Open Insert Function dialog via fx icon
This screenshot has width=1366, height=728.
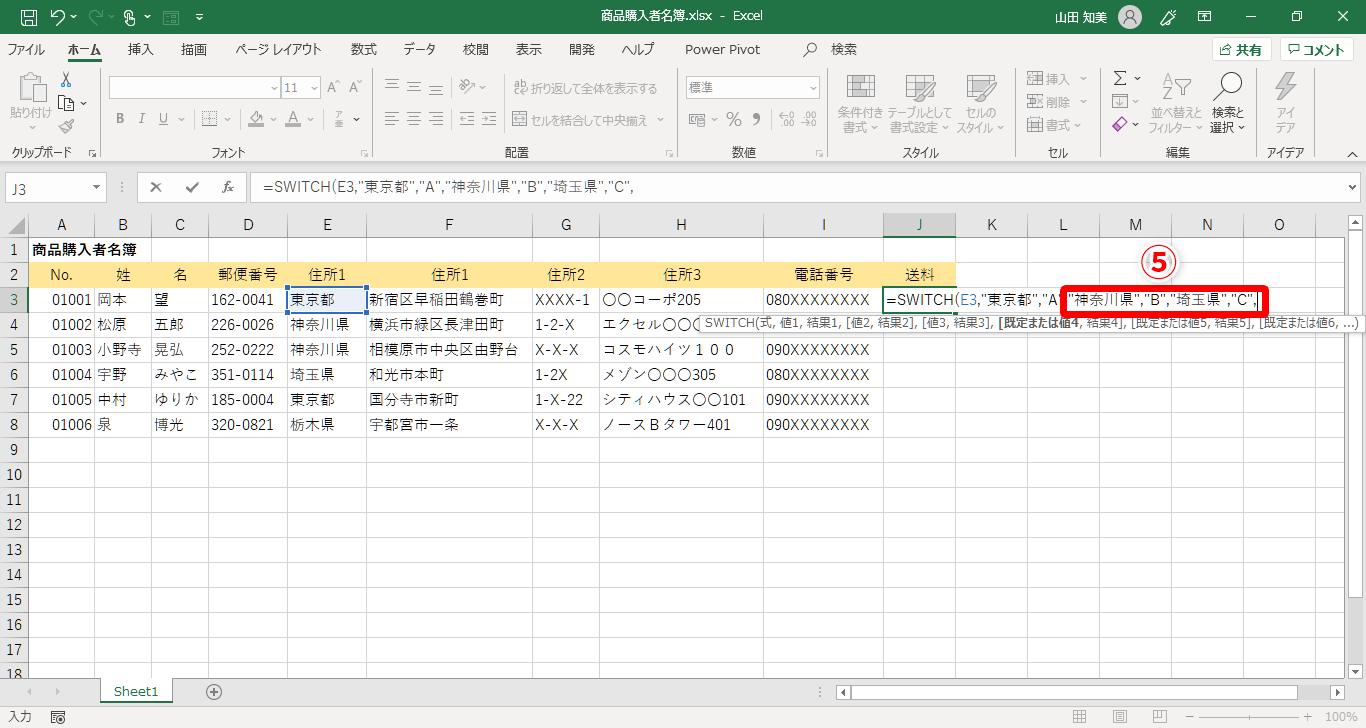pyautogui.click(x=228, y=187)
